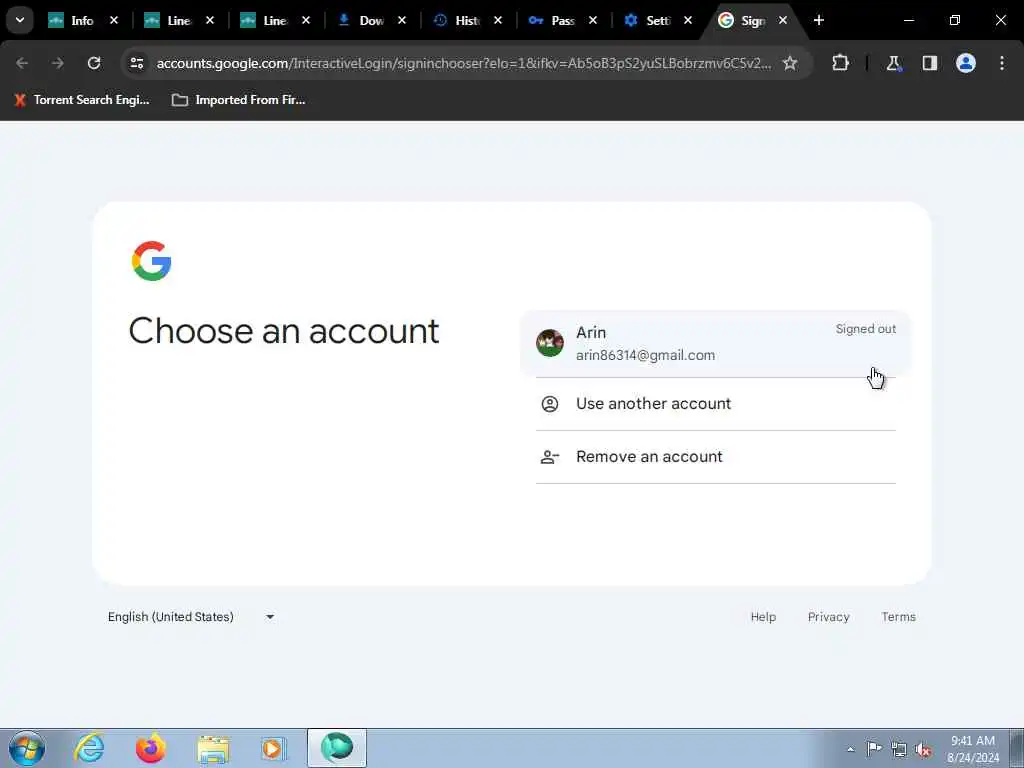Image resolution: width=1024 pixels, height=768 pixels.
Task: Minimize the browser window
Action: point(908,20)
